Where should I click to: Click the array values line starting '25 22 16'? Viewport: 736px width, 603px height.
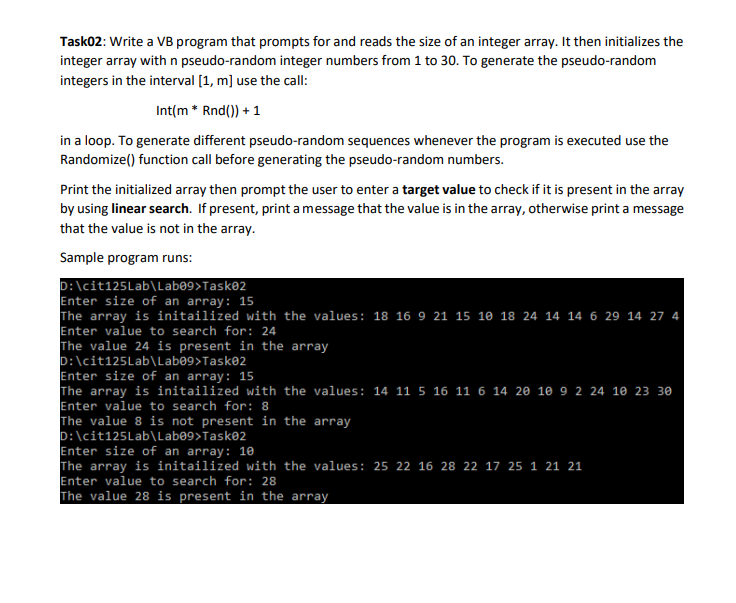[321, 466]
